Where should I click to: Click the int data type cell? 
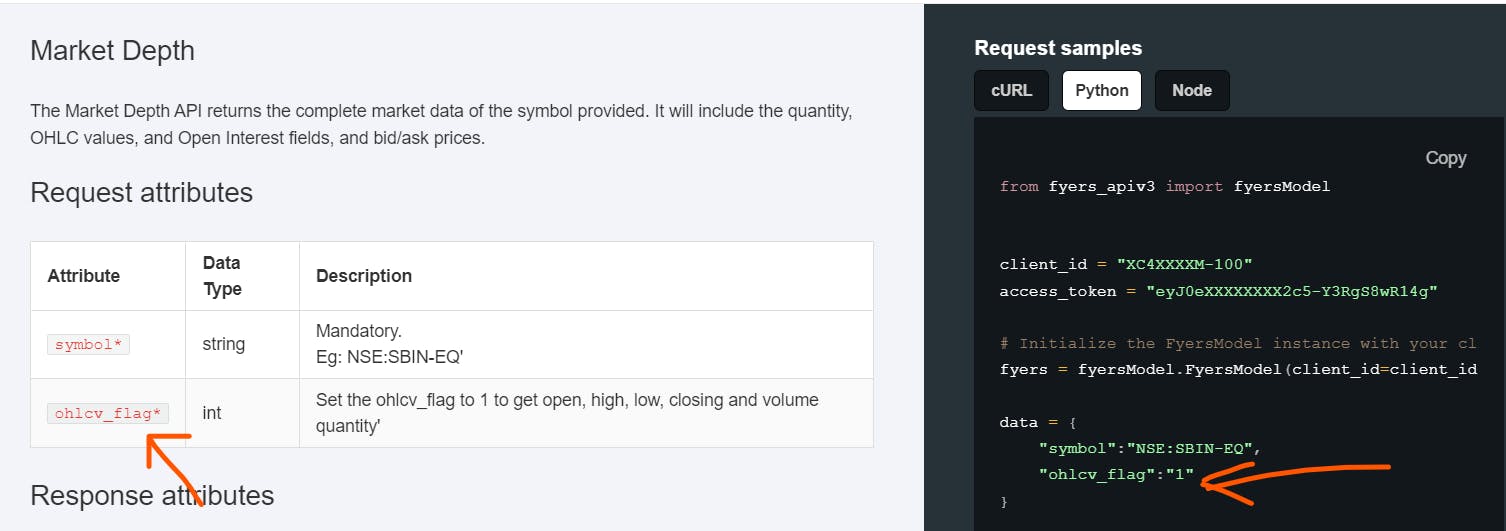[212, 412]
